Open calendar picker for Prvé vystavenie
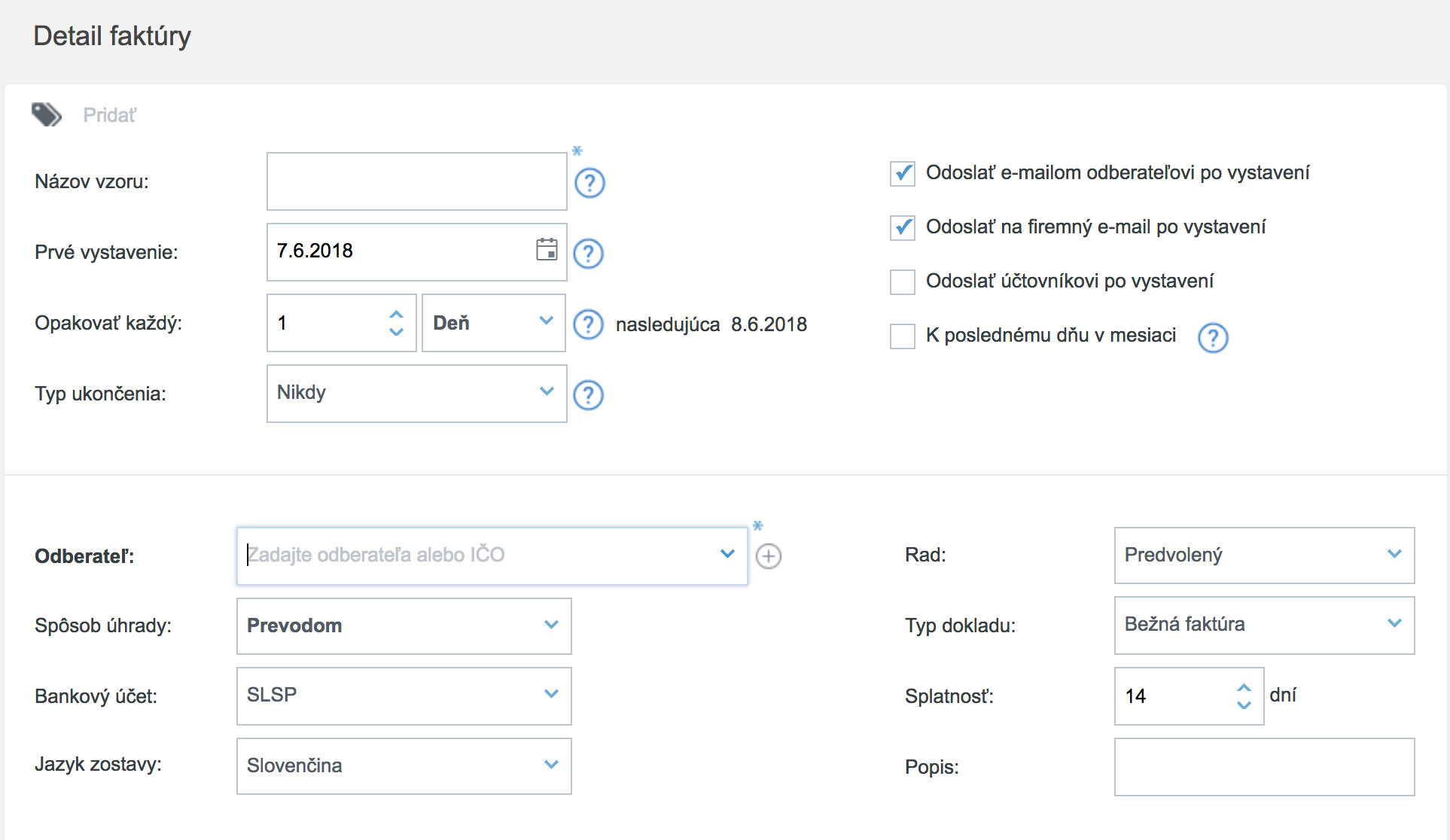The width and height of the screenshot is (1450, 840). pyautogui.click(x=547, y=249)
